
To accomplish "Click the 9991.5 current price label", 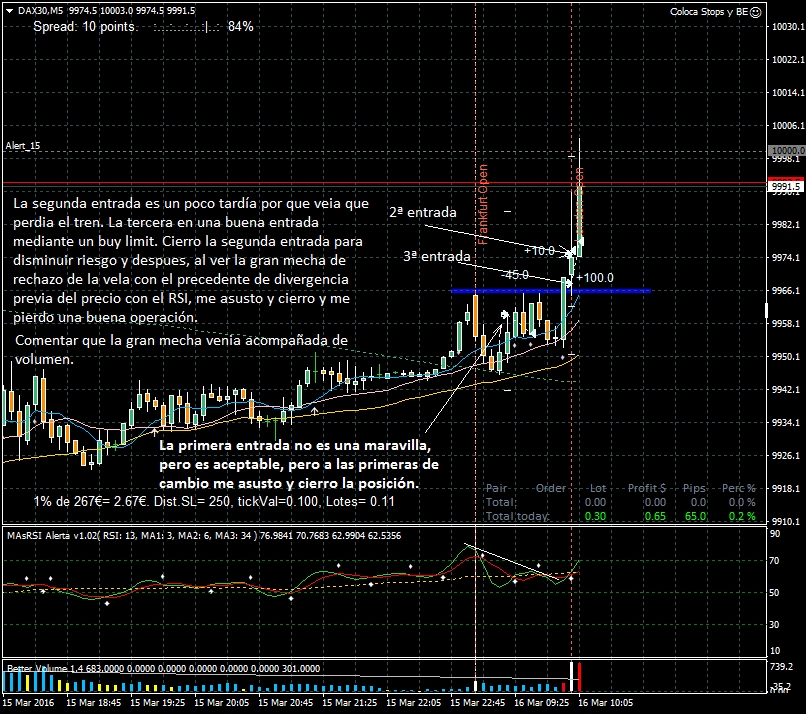I will coord(783,186).
